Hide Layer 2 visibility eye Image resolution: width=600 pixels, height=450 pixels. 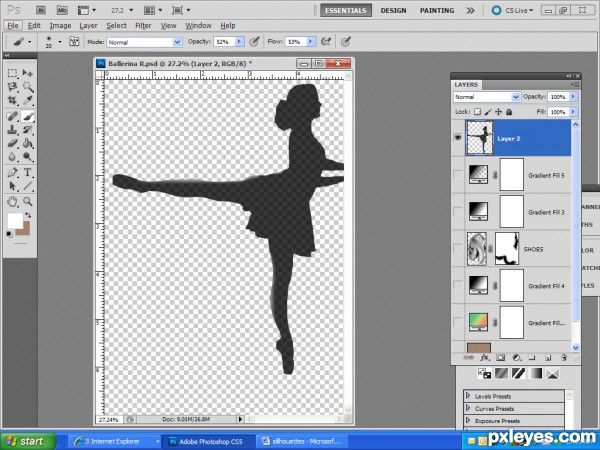458,138
